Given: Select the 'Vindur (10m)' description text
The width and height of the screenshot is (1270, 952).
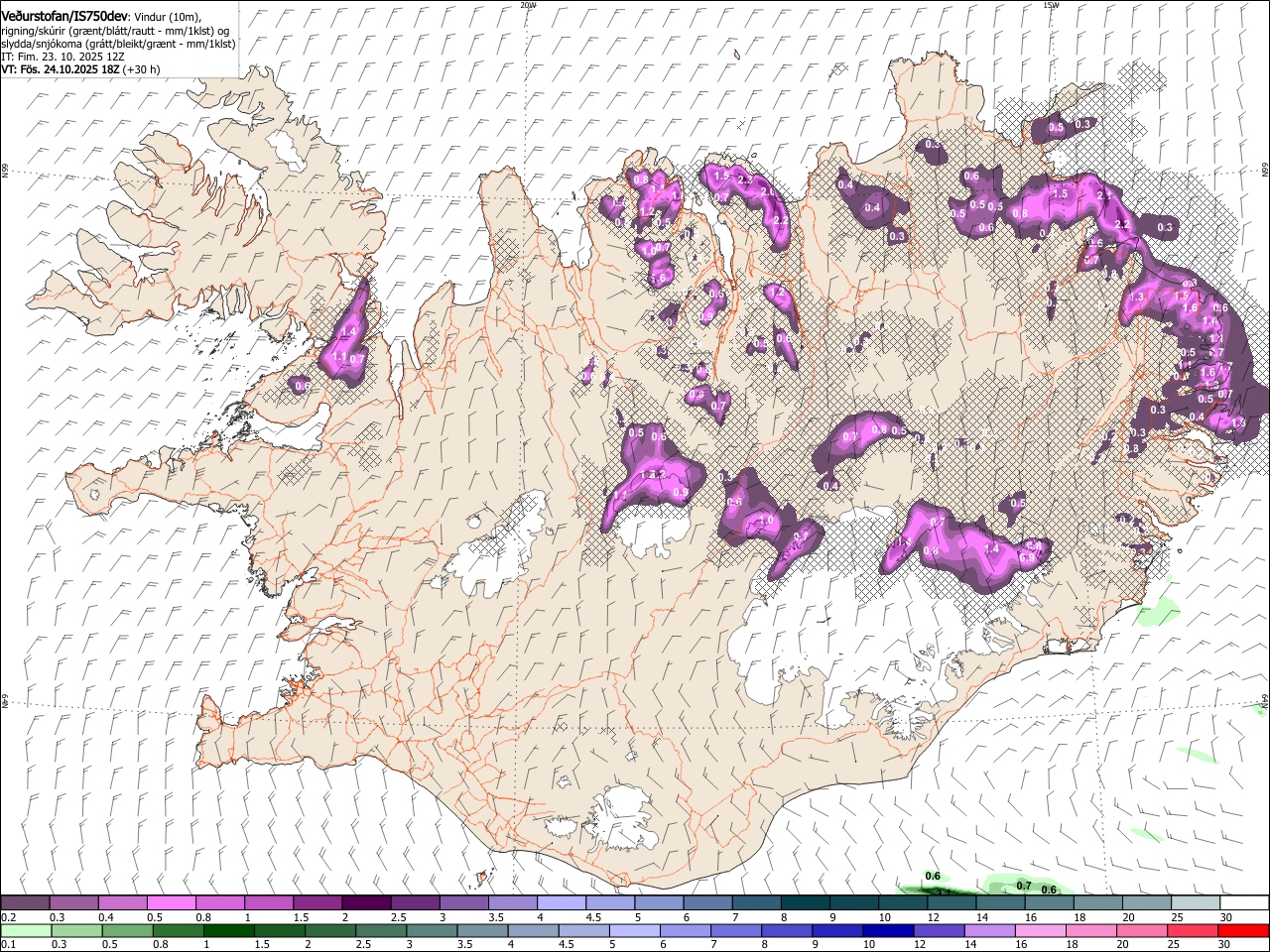Looking at the screenshot, I should click(x=168, y=18).
